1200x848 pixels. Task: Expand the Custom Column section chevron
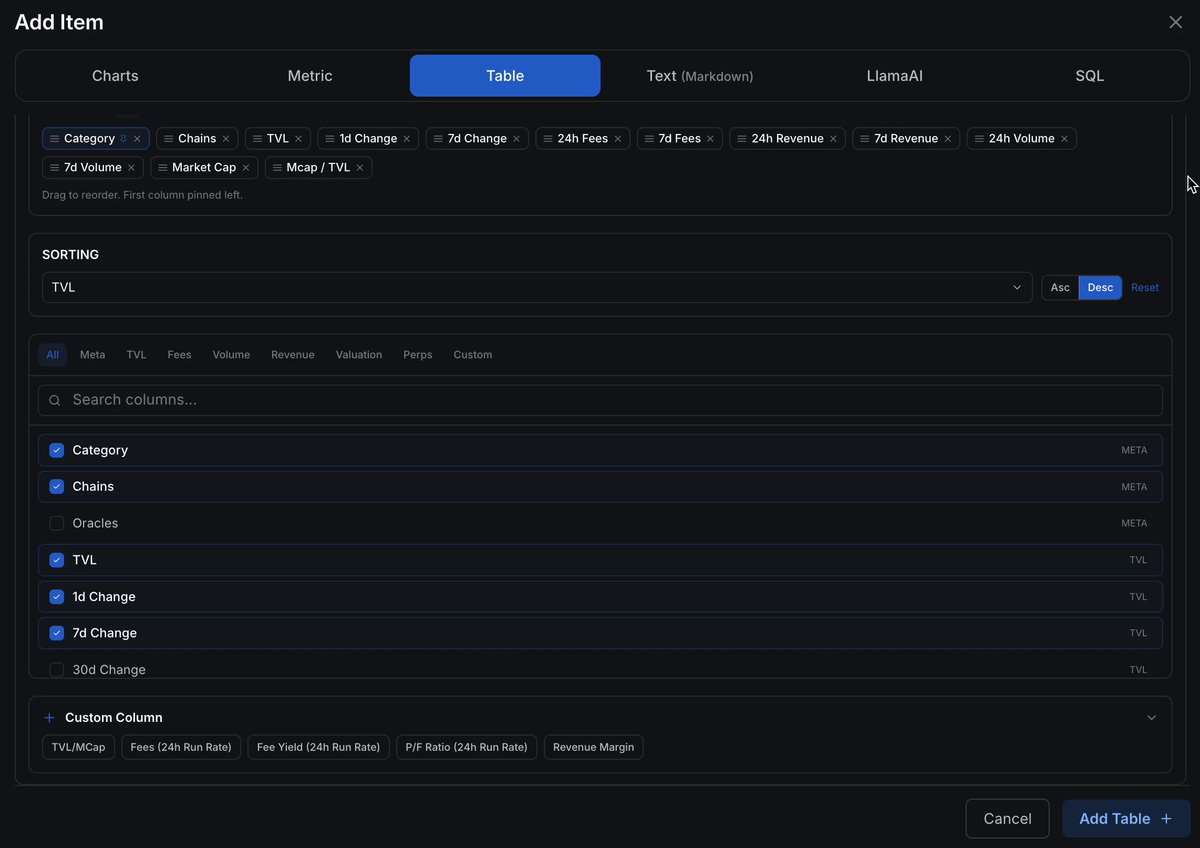1151,718
